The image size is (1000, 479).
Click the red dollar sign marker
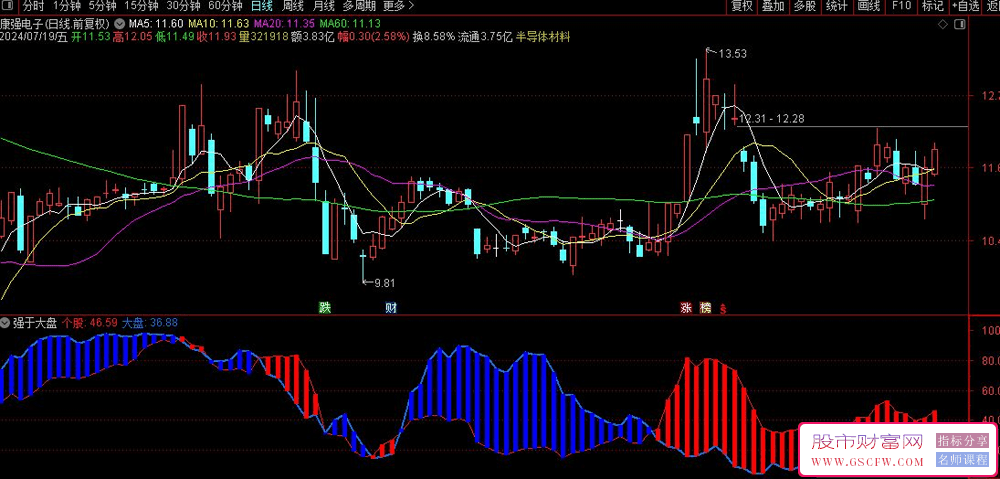click(723, 309)
